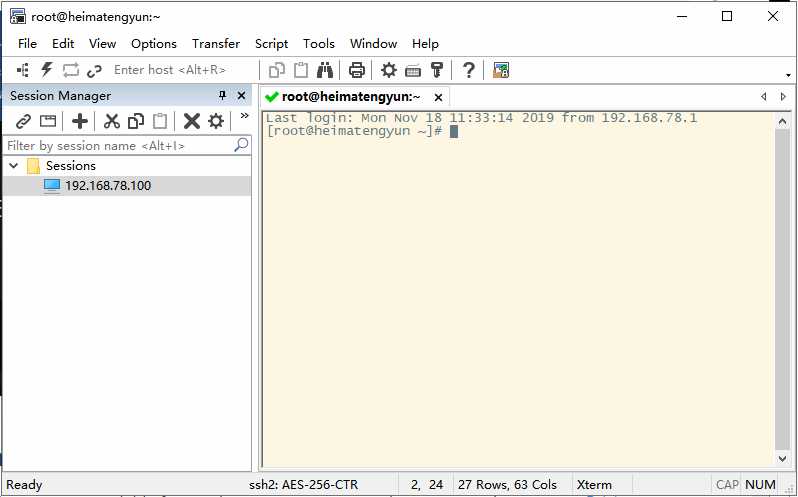Click tab scroll left arrow

tap(763, 97)
